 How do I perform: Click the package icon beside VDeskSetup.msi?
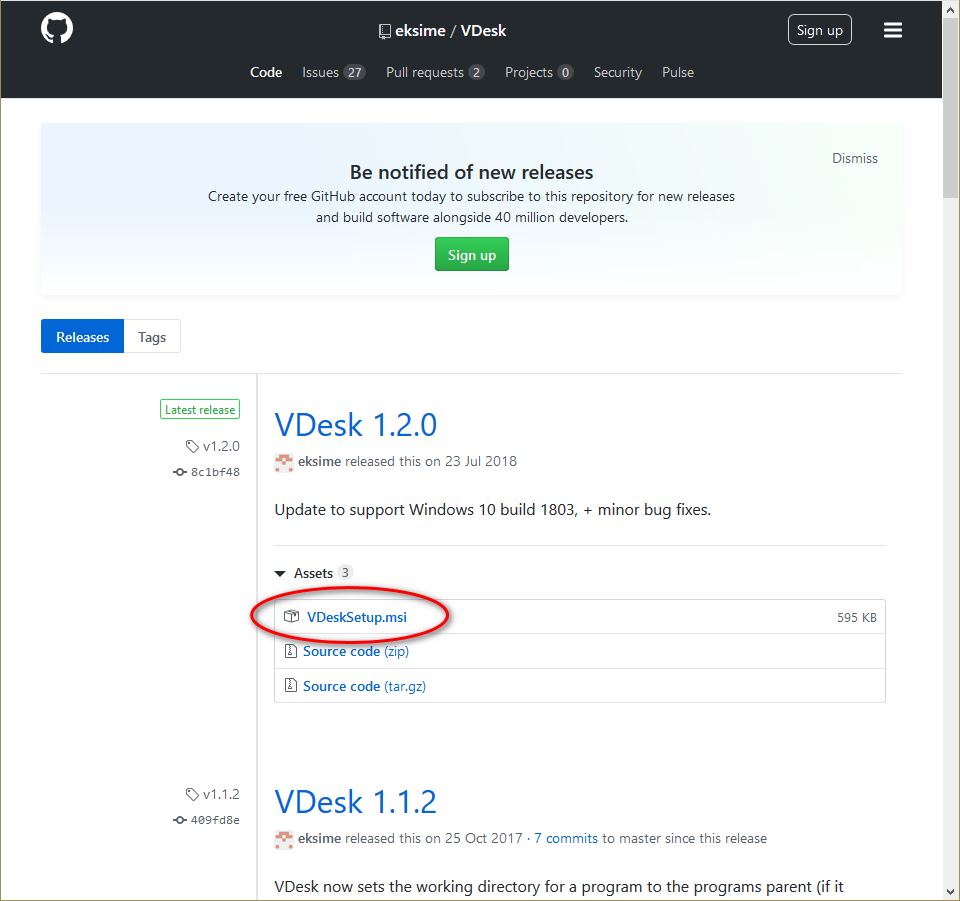point(291,617)
